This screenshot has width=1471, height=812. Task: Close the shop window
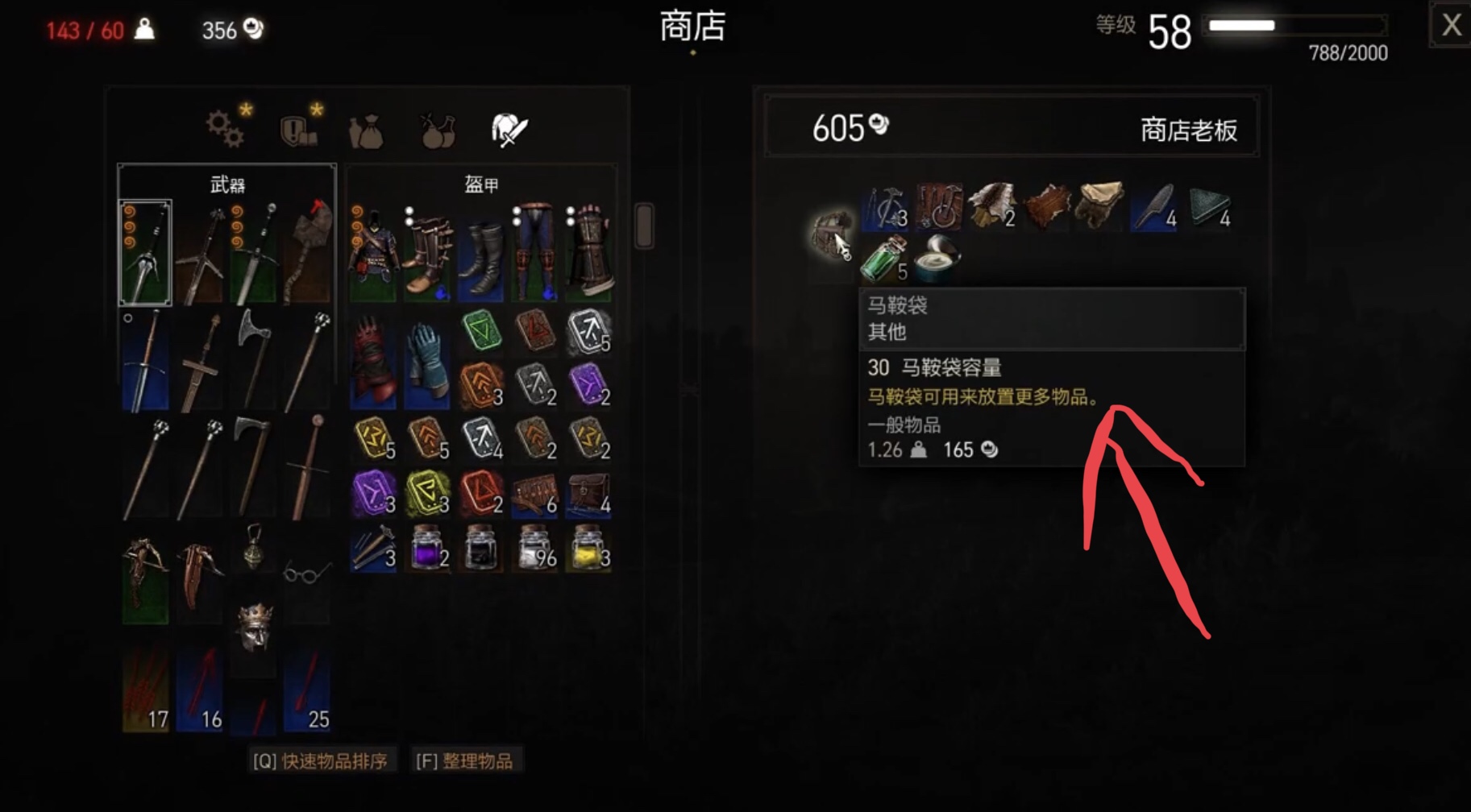(1451, 25)
